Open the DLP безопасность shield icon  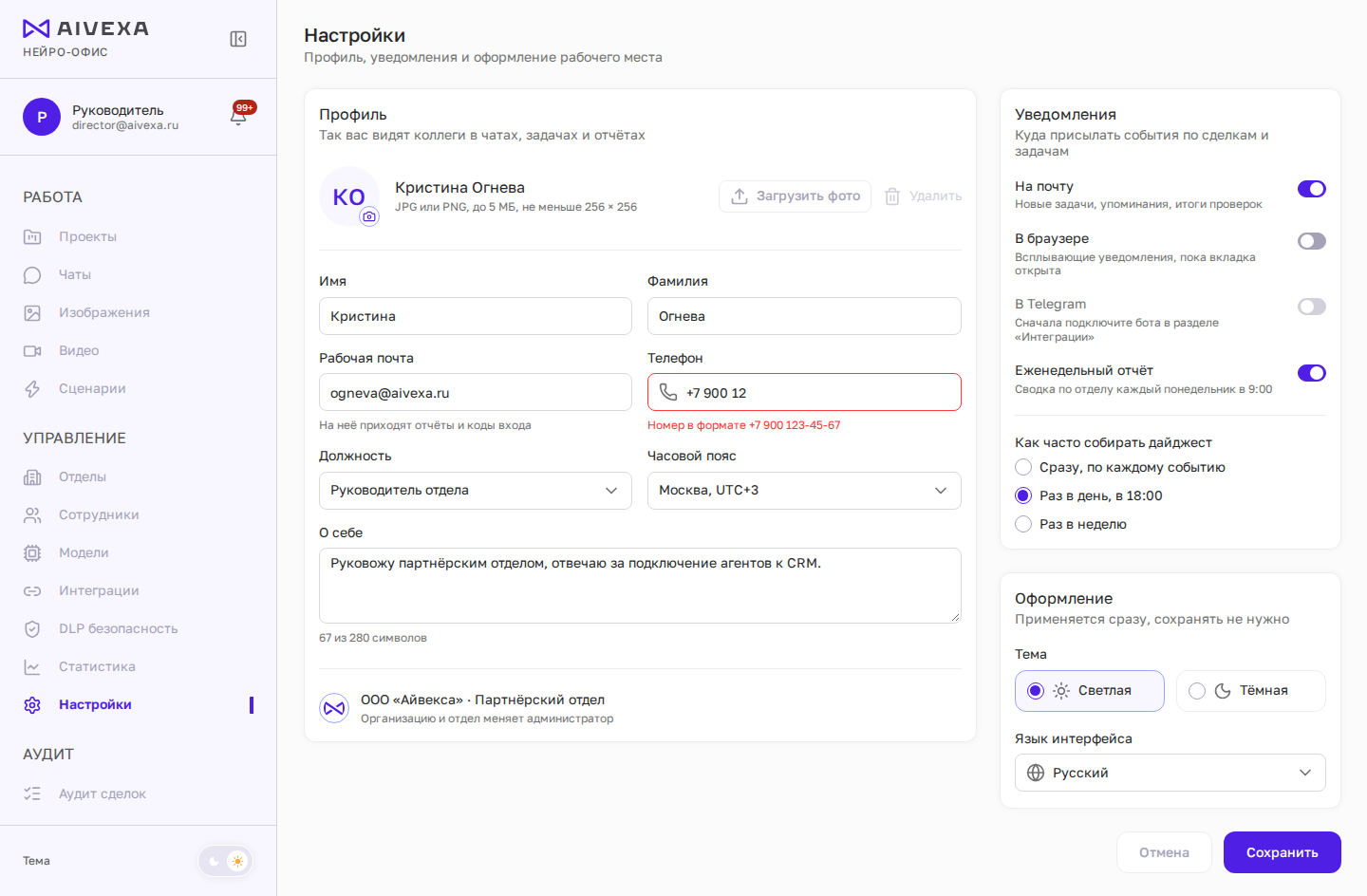tap(32, 628)
